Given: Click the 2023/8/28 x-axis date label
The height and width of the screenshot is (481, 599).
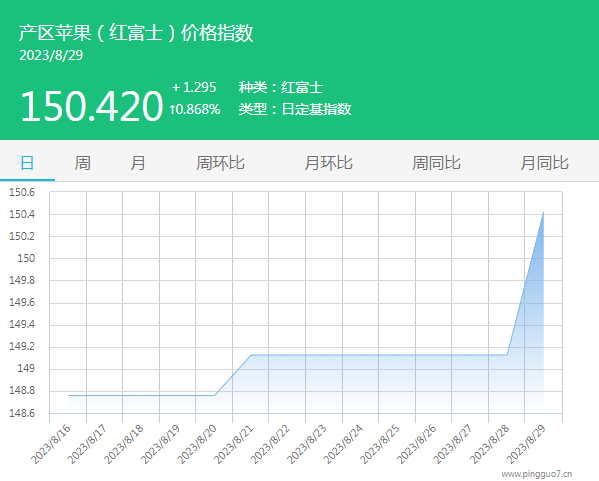Looking at the screenshot, I should click(x=489, y=444).
